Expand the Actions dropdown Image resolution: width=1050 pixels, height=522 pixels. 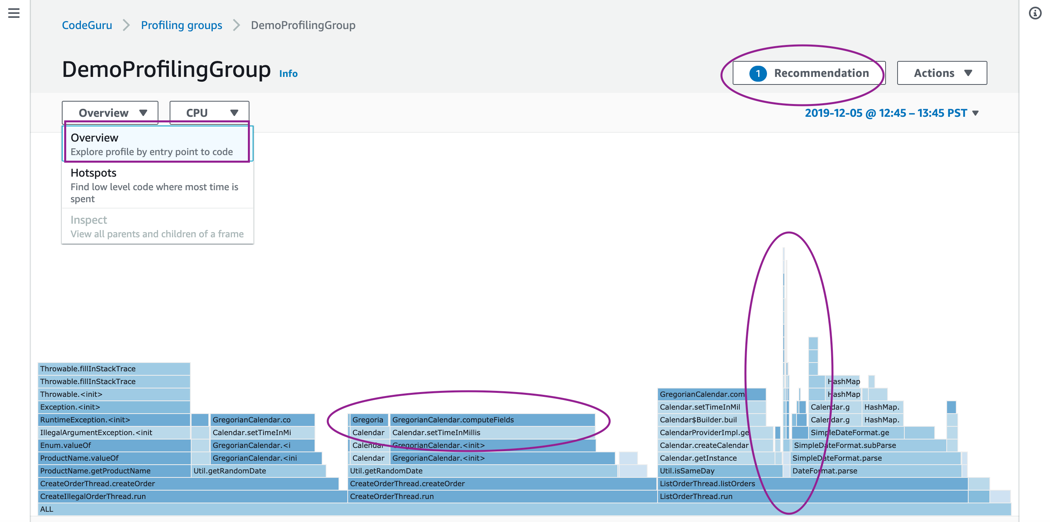(942, 73)
